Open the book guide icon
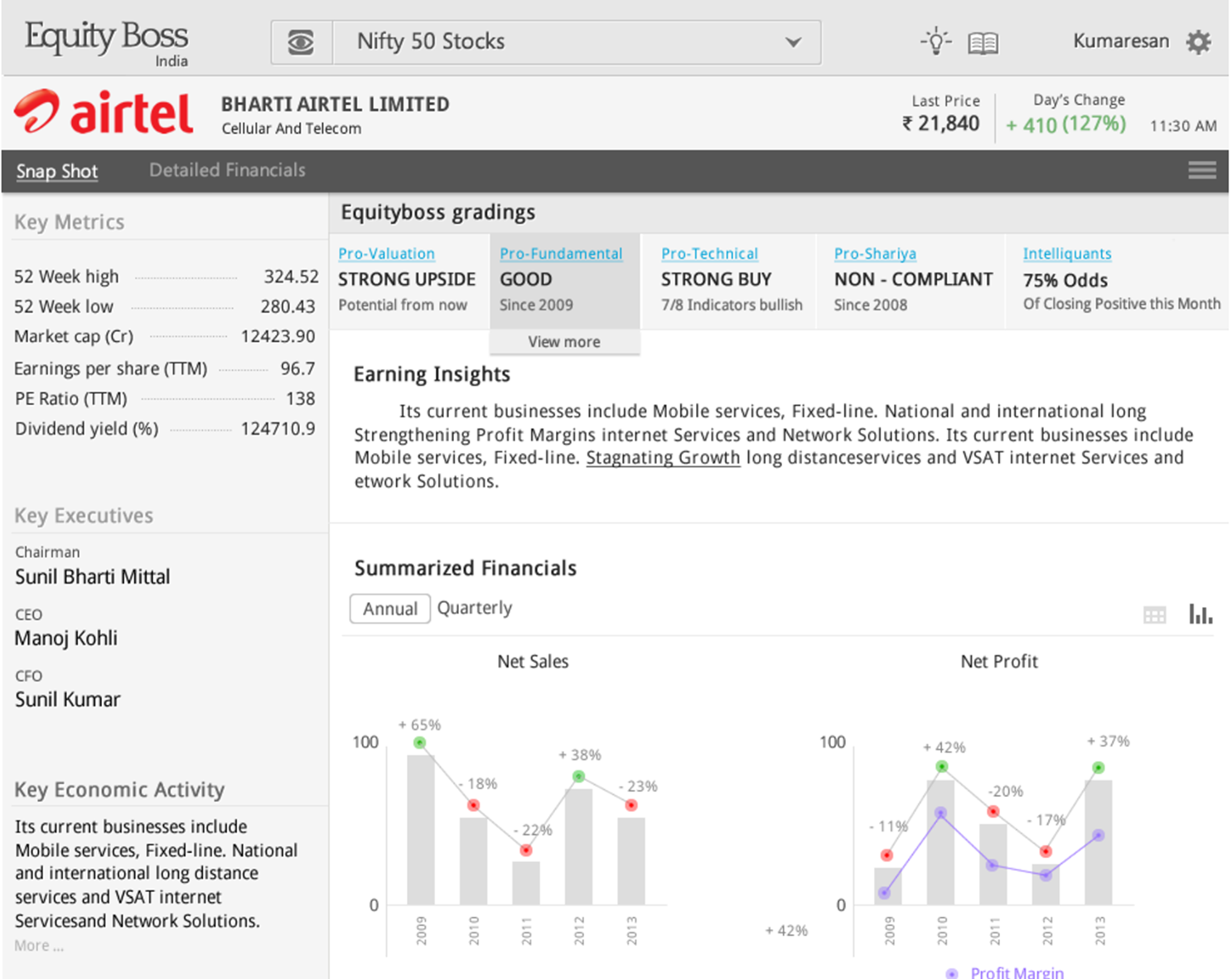This screenshot has width=1232, height=979. tap(983, 43)
